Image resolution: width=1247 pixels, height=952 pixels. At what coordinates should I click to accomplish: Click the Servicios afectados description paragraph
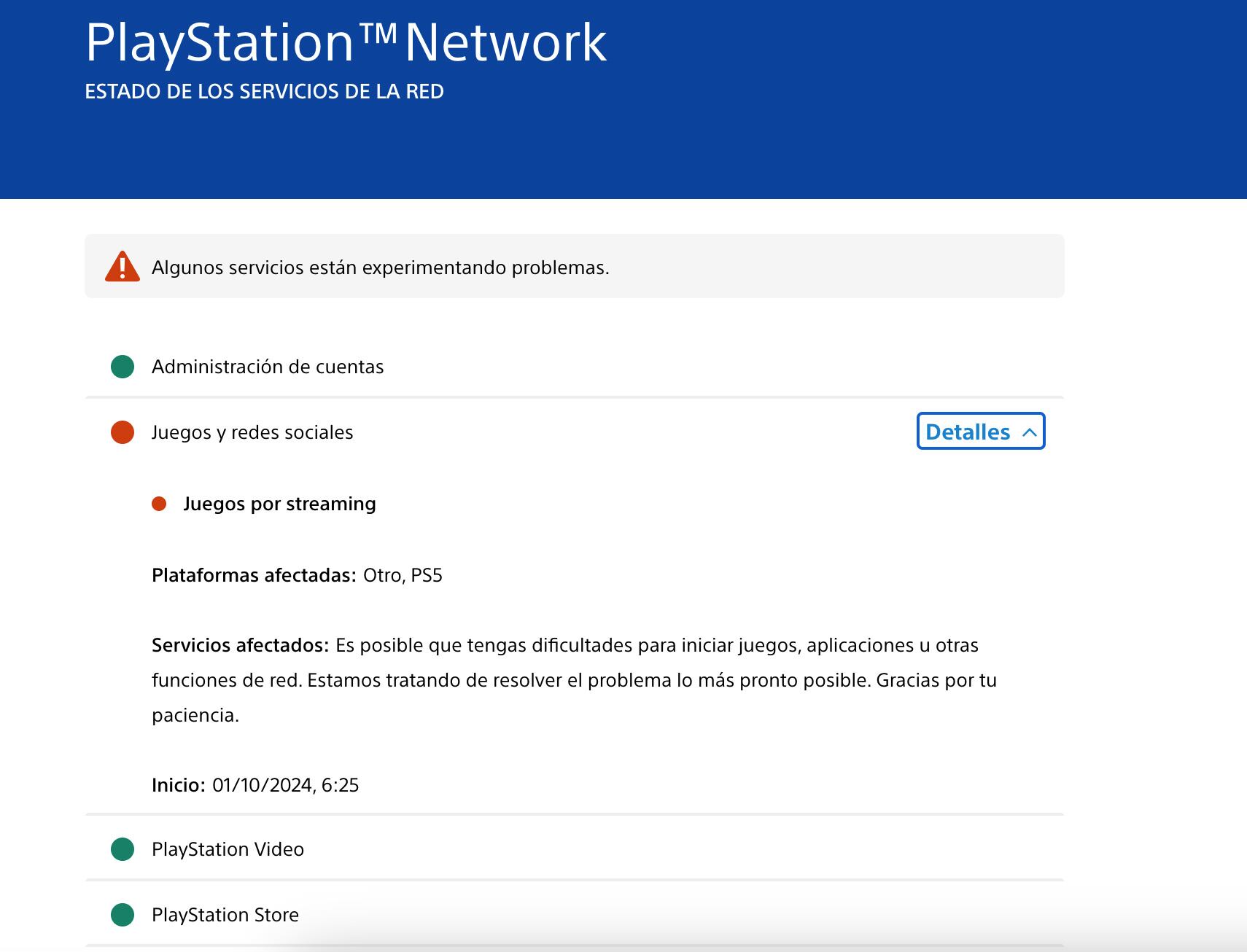[573, 680]
